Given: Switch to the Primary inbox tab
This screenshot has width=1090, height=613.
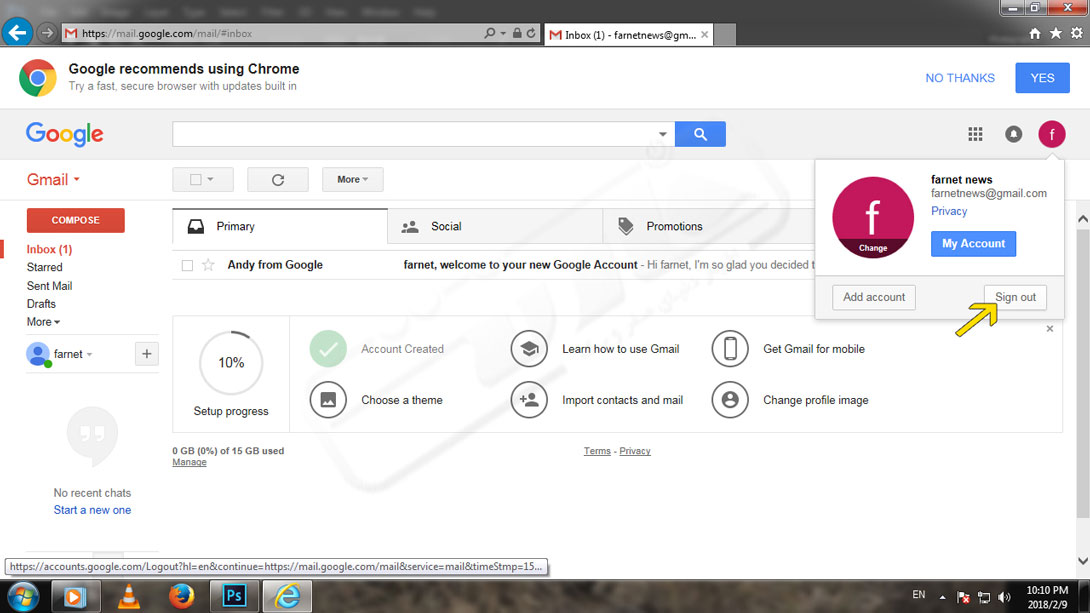Looking at the screenshot, I should tap(279, 227).
